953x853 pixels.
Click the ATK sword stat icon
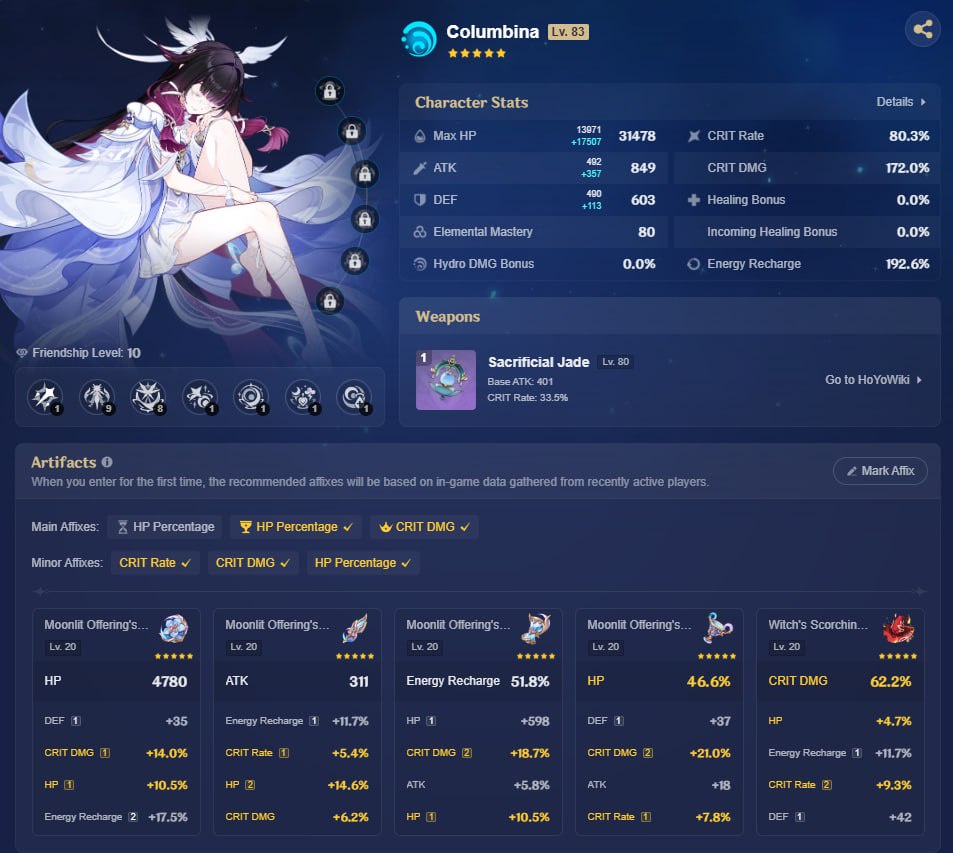point(419,168)
